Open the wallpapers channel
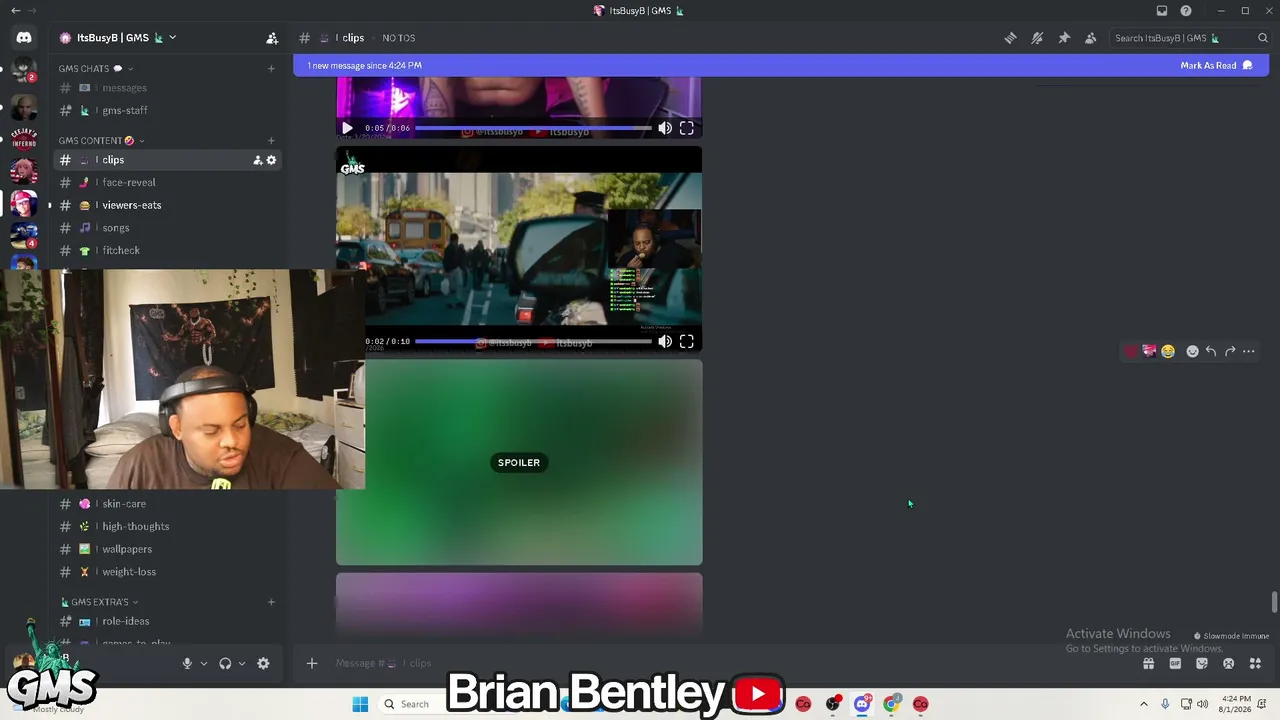The image size is (1280, 720). pos(168,549)
